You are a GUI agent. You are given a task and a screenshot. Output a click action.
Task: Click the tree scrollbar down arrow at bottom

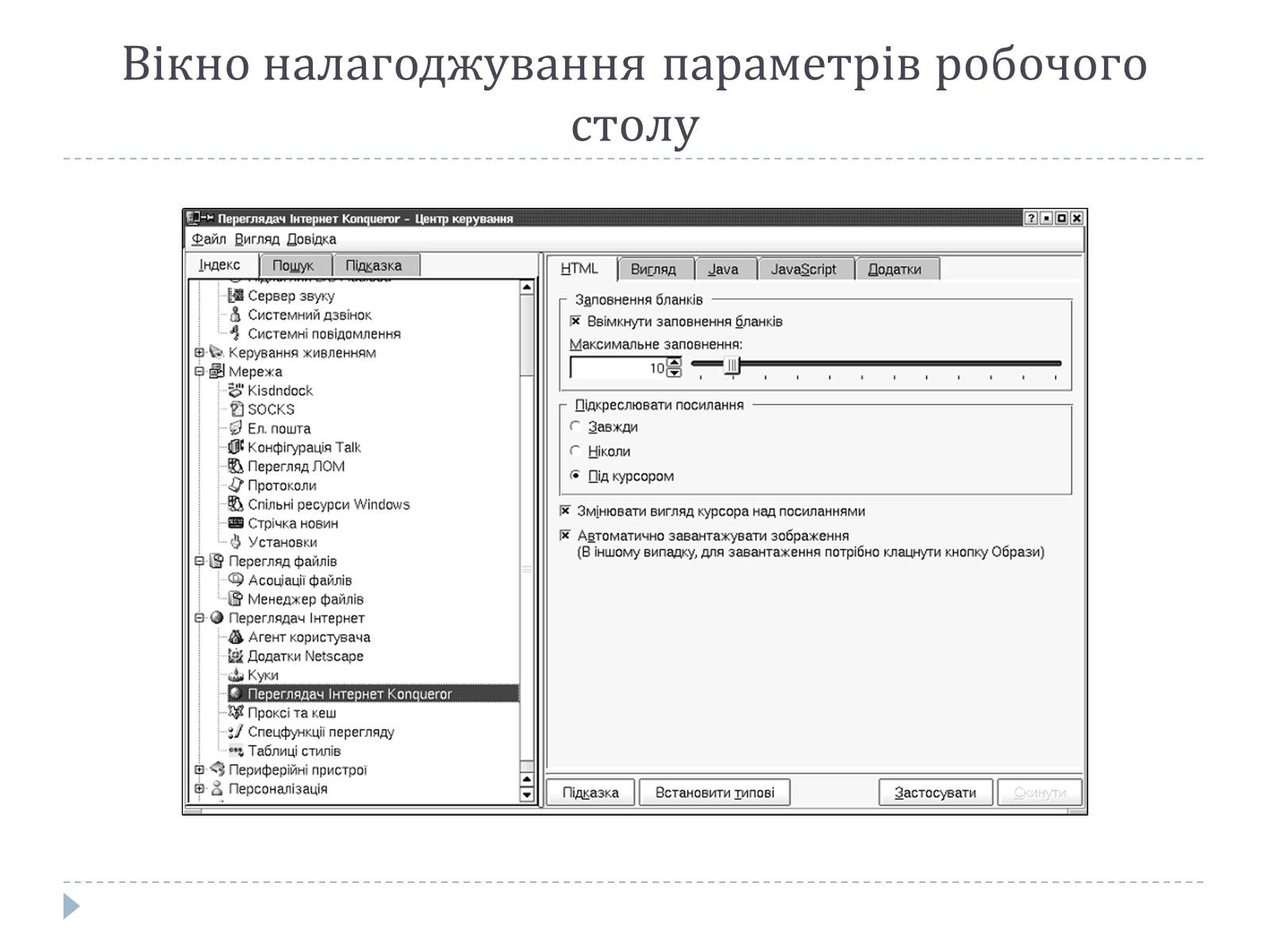coord(526,794)
